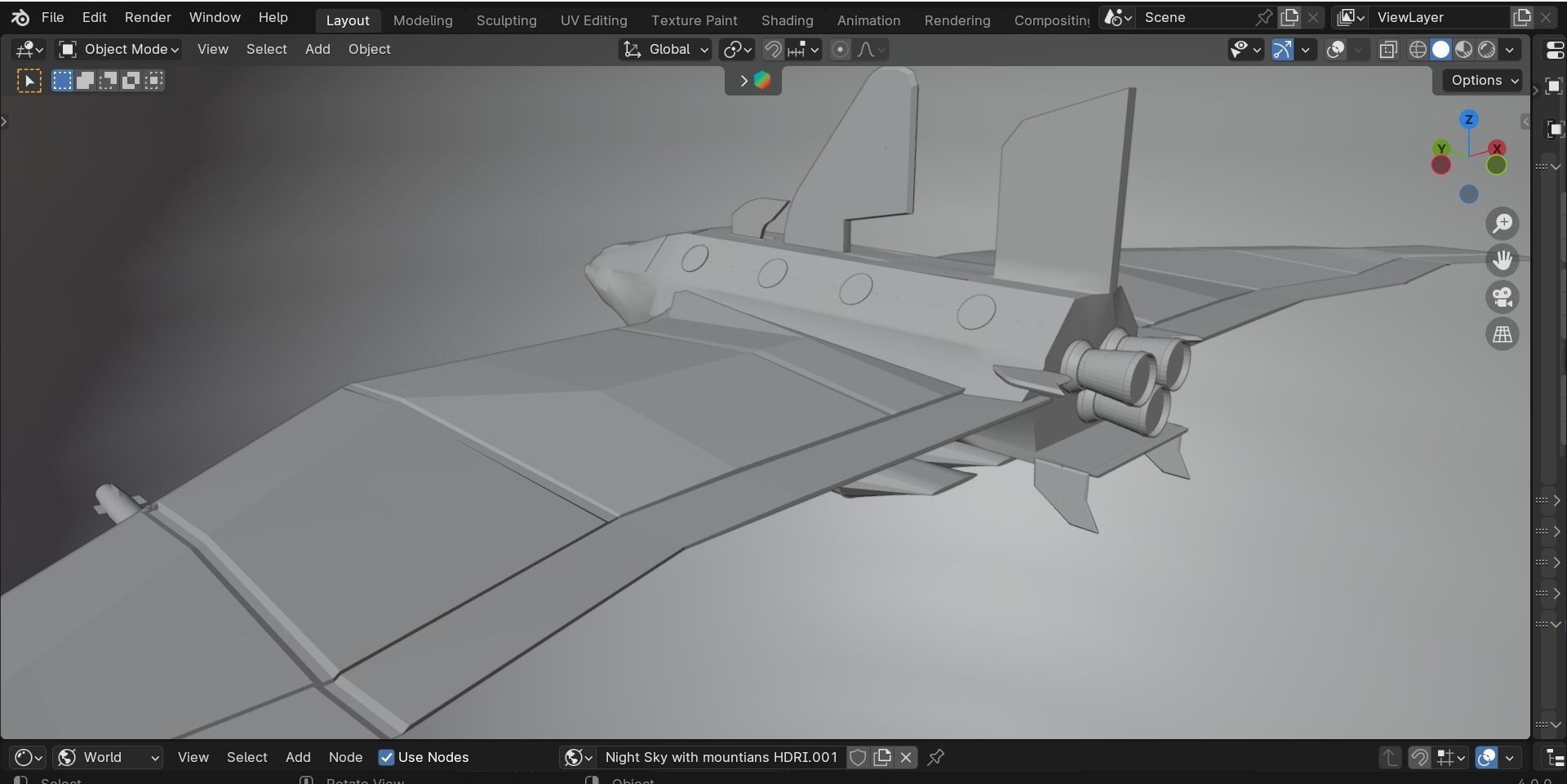Screen dimensions: 1567x784
Task: Switch to the Animation workspace tab
Action: pos(868,20)
